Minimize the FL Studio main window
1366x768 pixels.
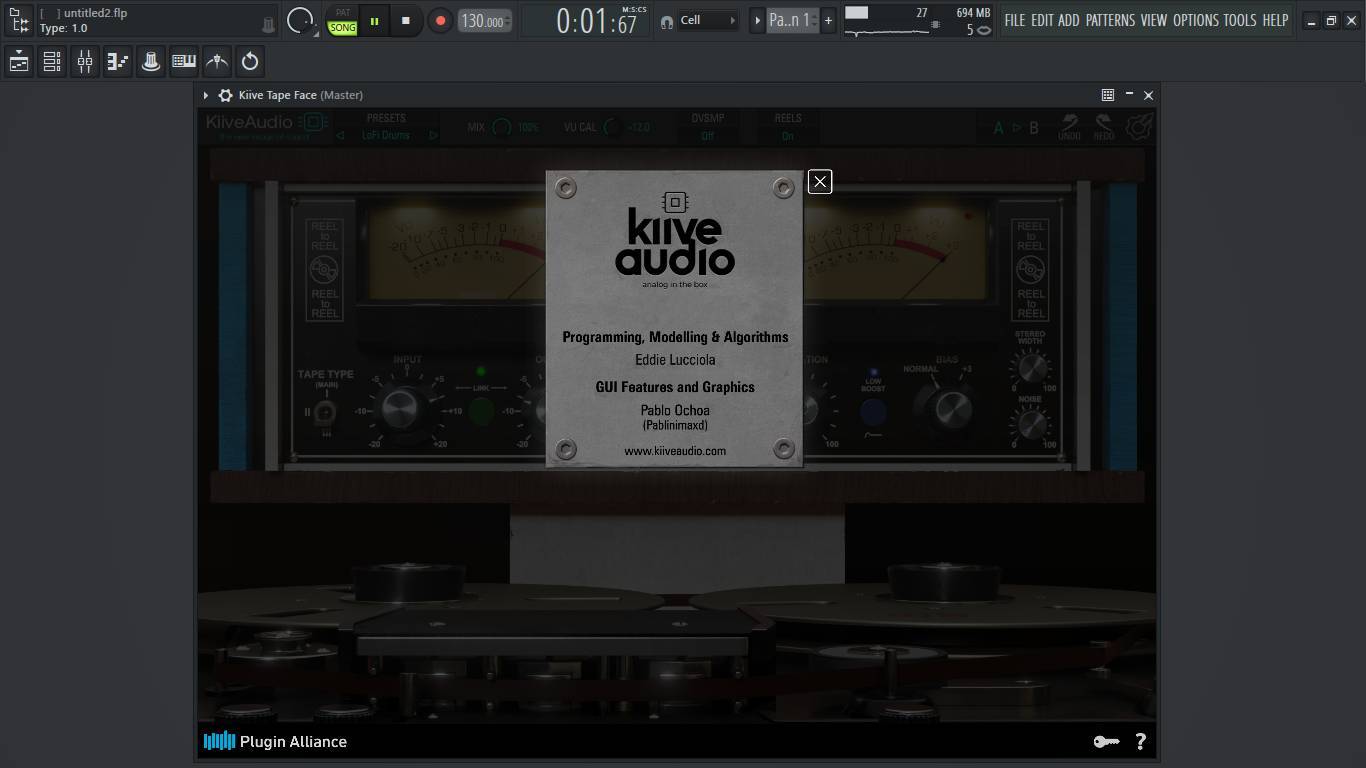pos(1311,21)
